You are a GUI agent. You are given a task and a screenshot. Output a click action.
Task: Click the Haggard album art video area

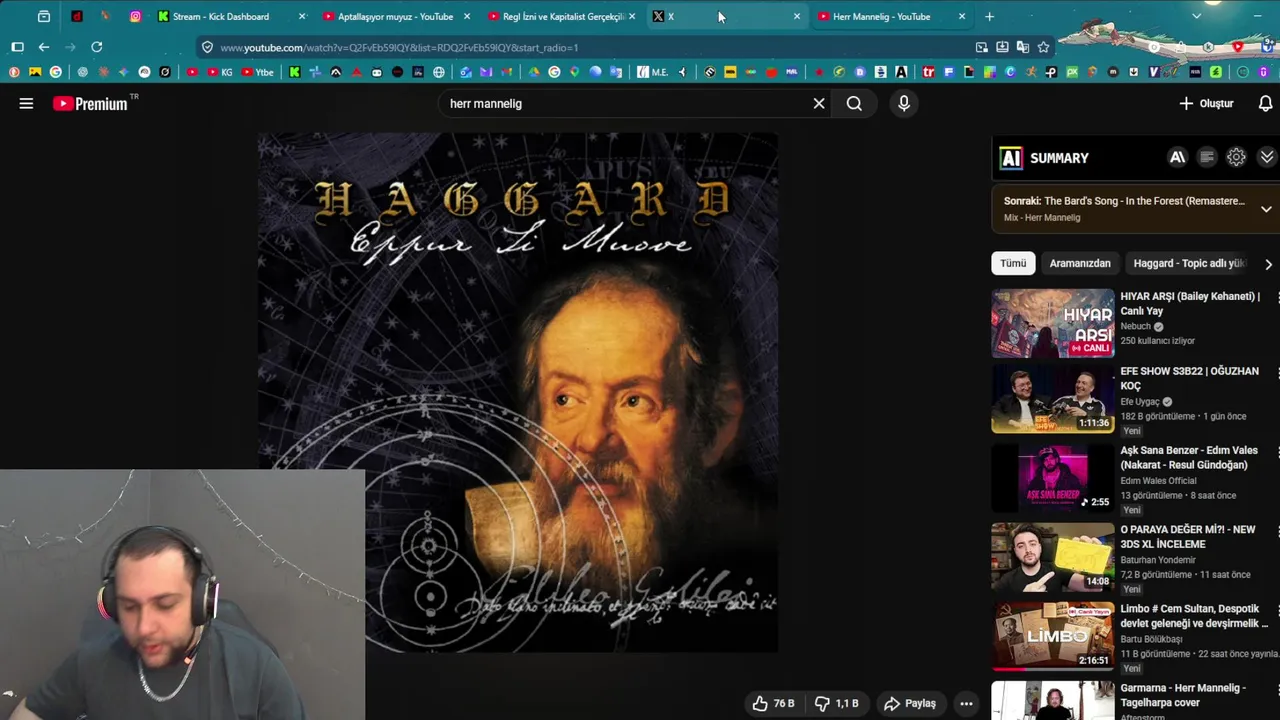coord(518,392)
